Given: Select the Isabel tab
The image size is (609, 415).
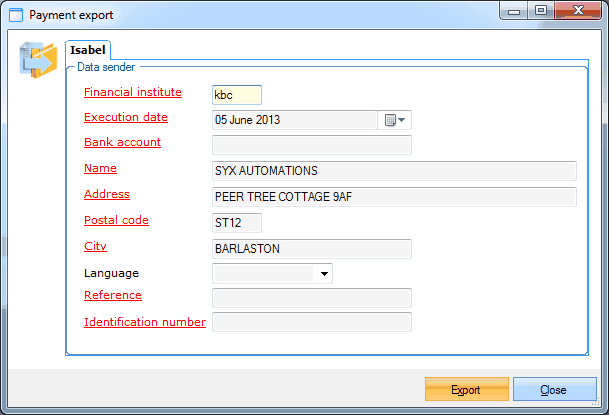Looking at the screenshot, I should coord(87,49).
